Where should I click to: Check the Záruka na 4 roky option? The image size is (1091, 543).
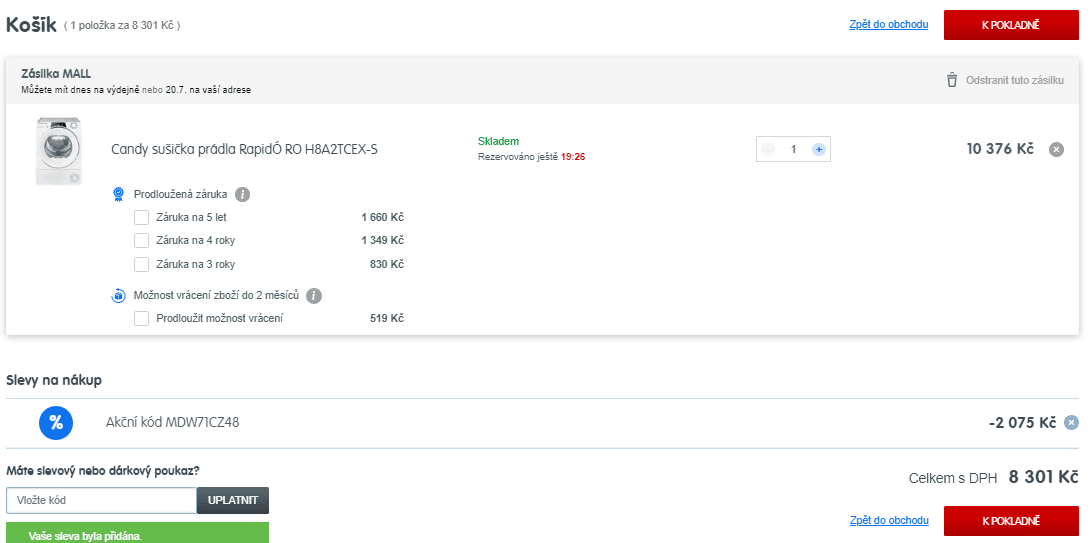(x=141, y=240)
